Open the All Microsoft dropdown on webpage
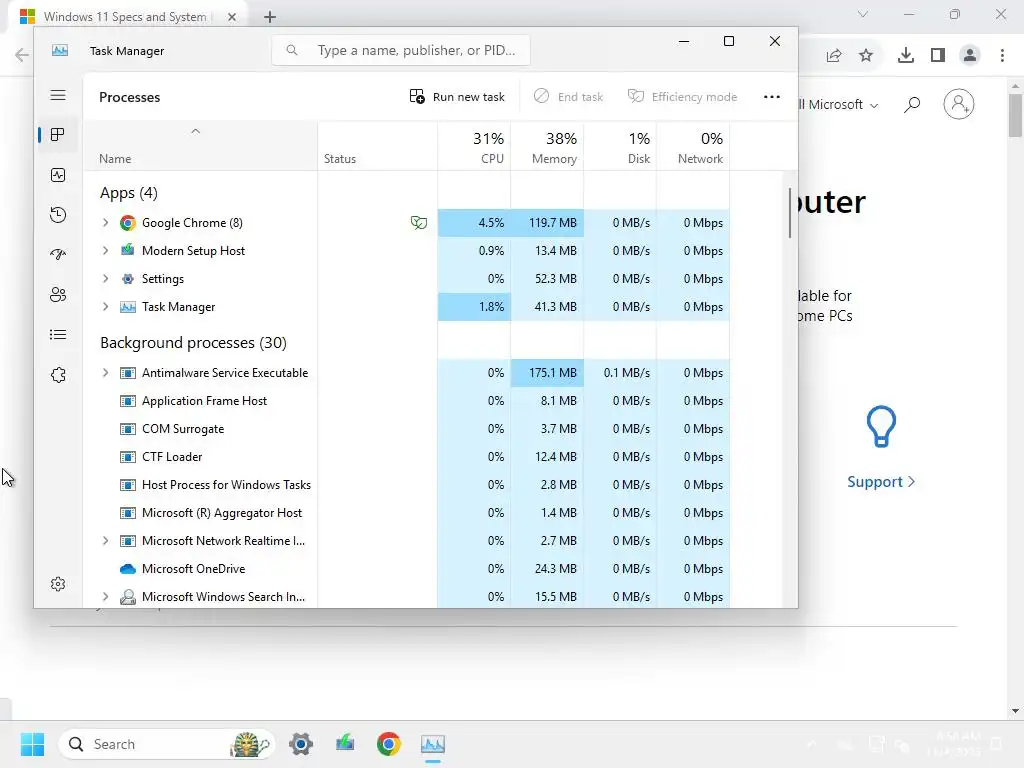This screenshot has height=768, width=1024. pos(839,104)
